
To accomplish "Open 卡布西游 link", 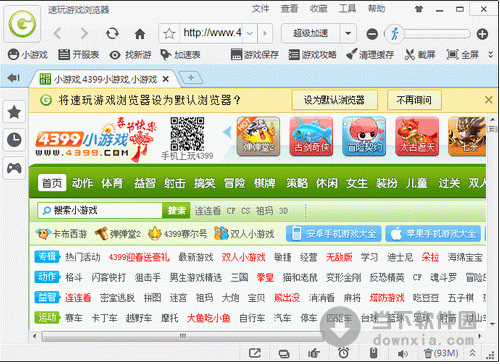I will [x=62, y=234].
